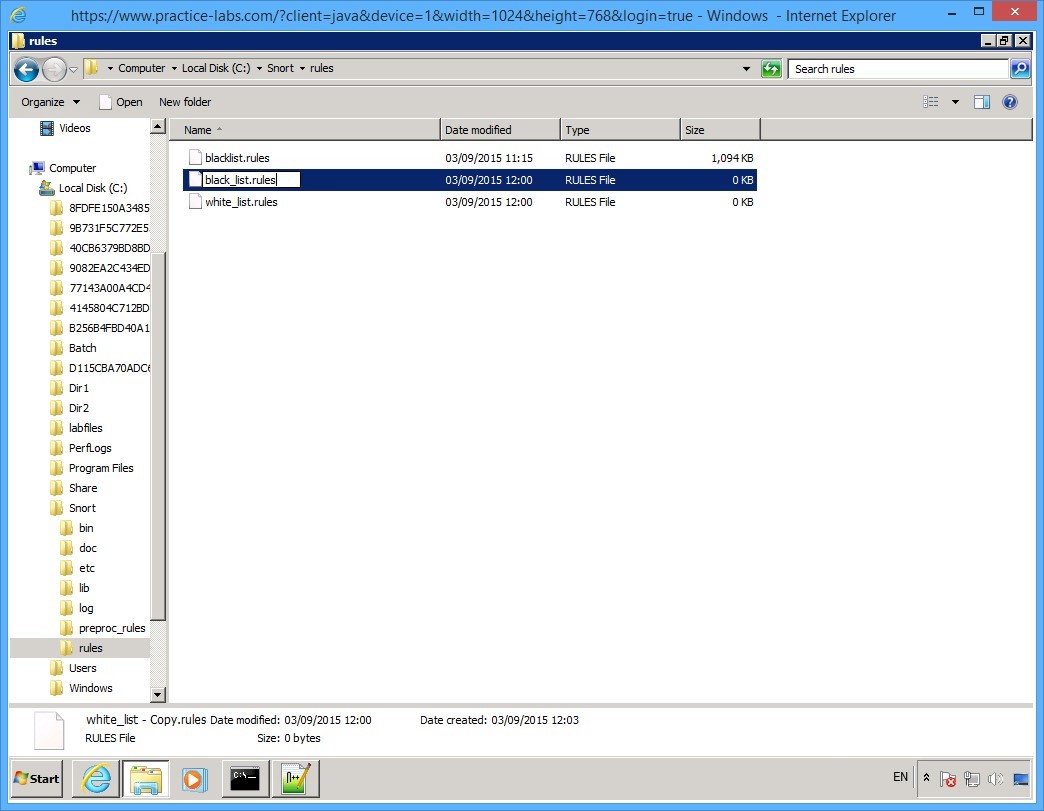
Task: Open Internet Explorer from the taskbar
Action: click(95, 779)
